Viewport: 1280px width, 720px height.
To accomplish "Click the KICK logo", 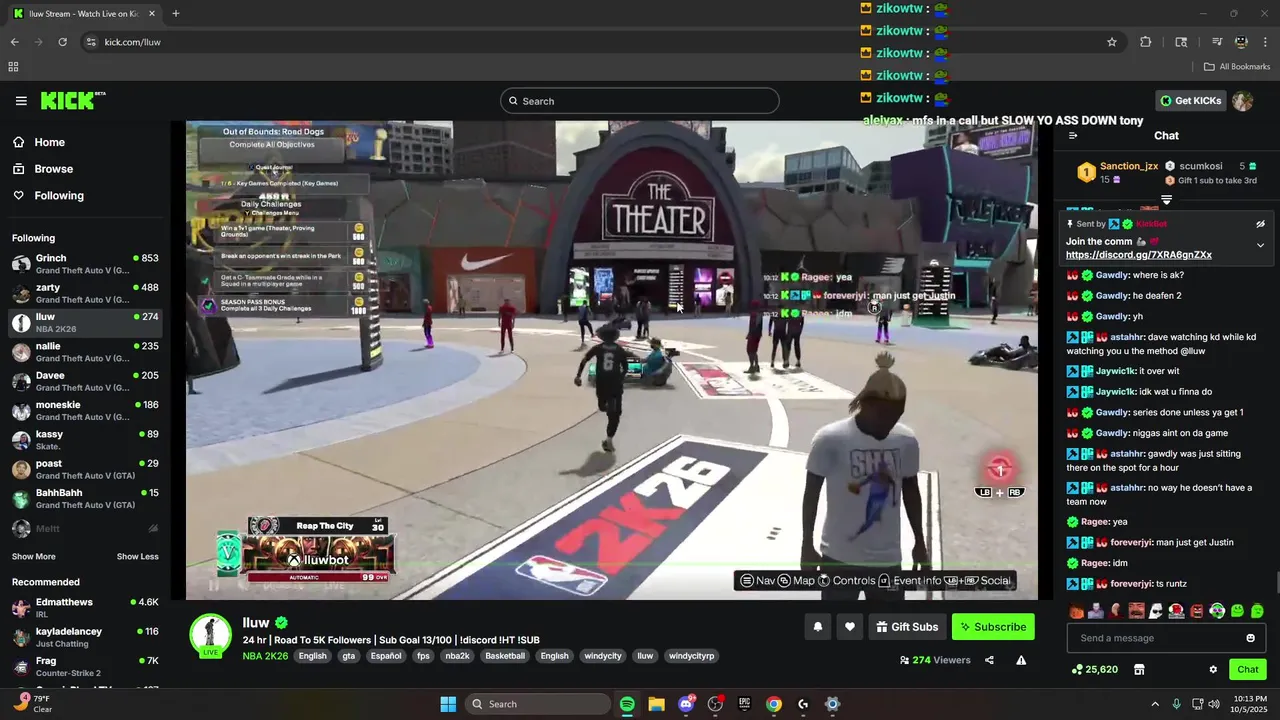I will click(x=72, y=101).
